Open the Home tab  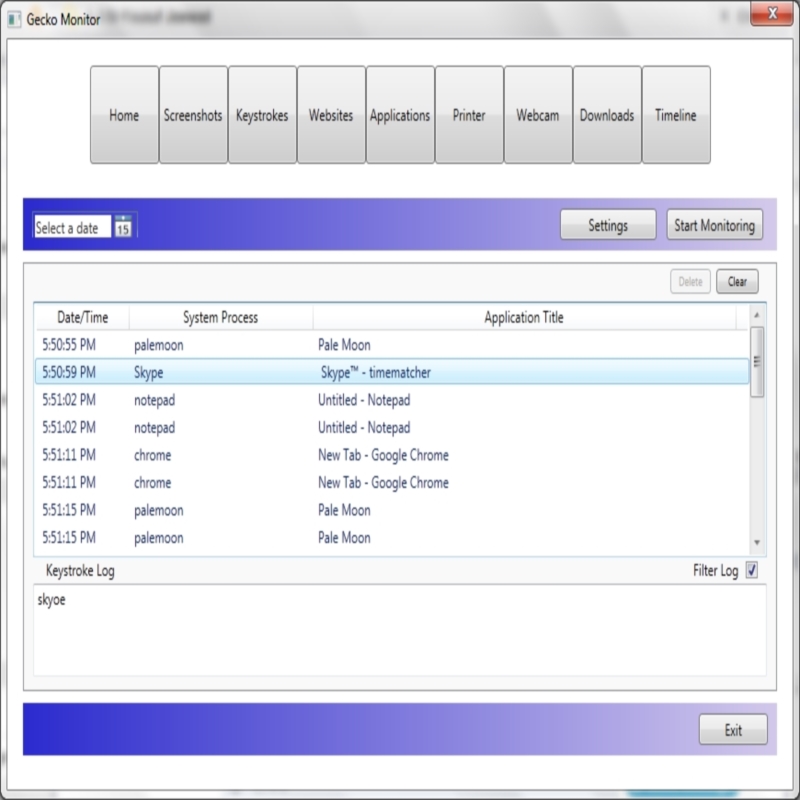point(124,115)
